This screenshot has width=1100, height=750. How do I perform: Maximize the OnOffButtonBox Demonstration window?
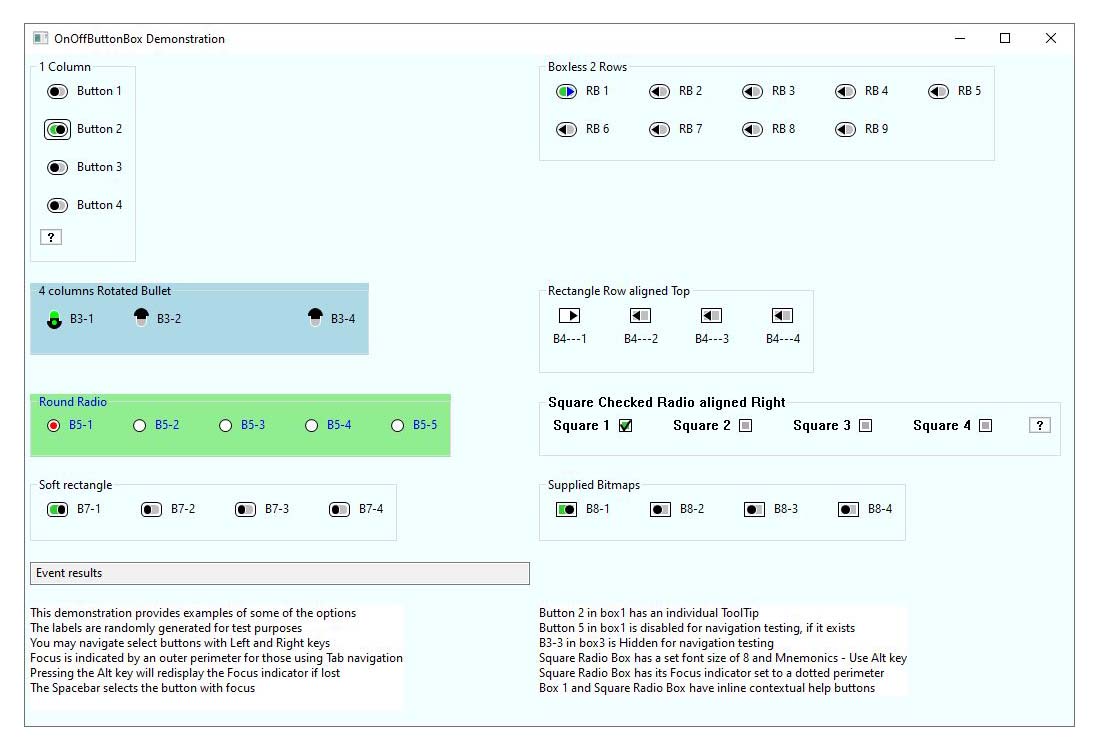pyautogui.click(x=1005, y=39)
